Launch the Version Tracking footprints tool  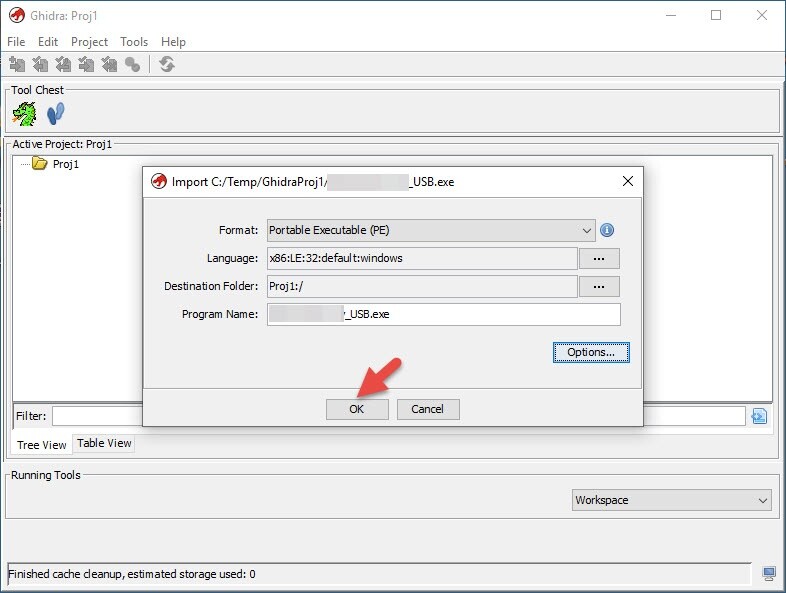55,113
